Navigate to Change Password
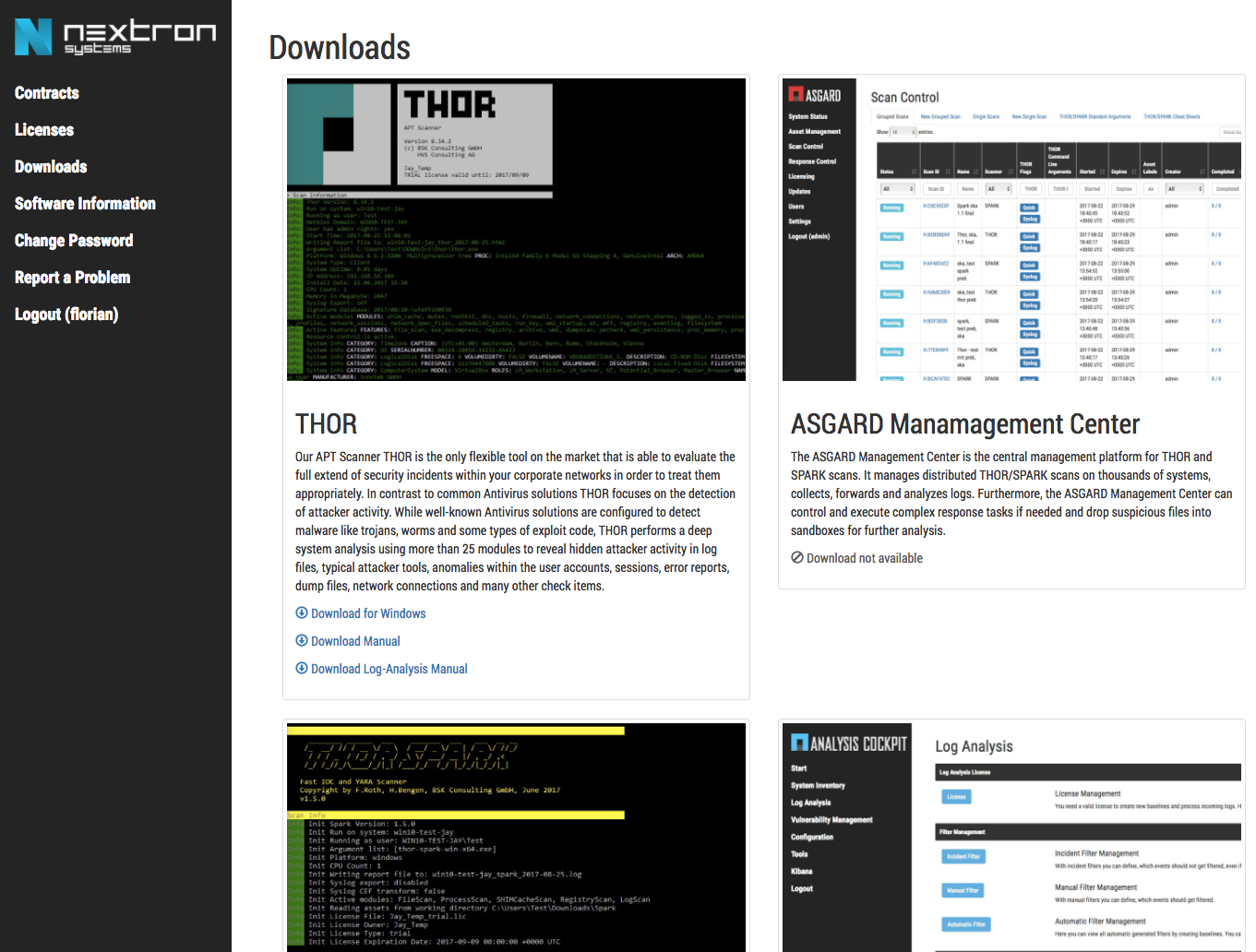The width and height of the screenshot is (1256, 952). tap(74, 241)
